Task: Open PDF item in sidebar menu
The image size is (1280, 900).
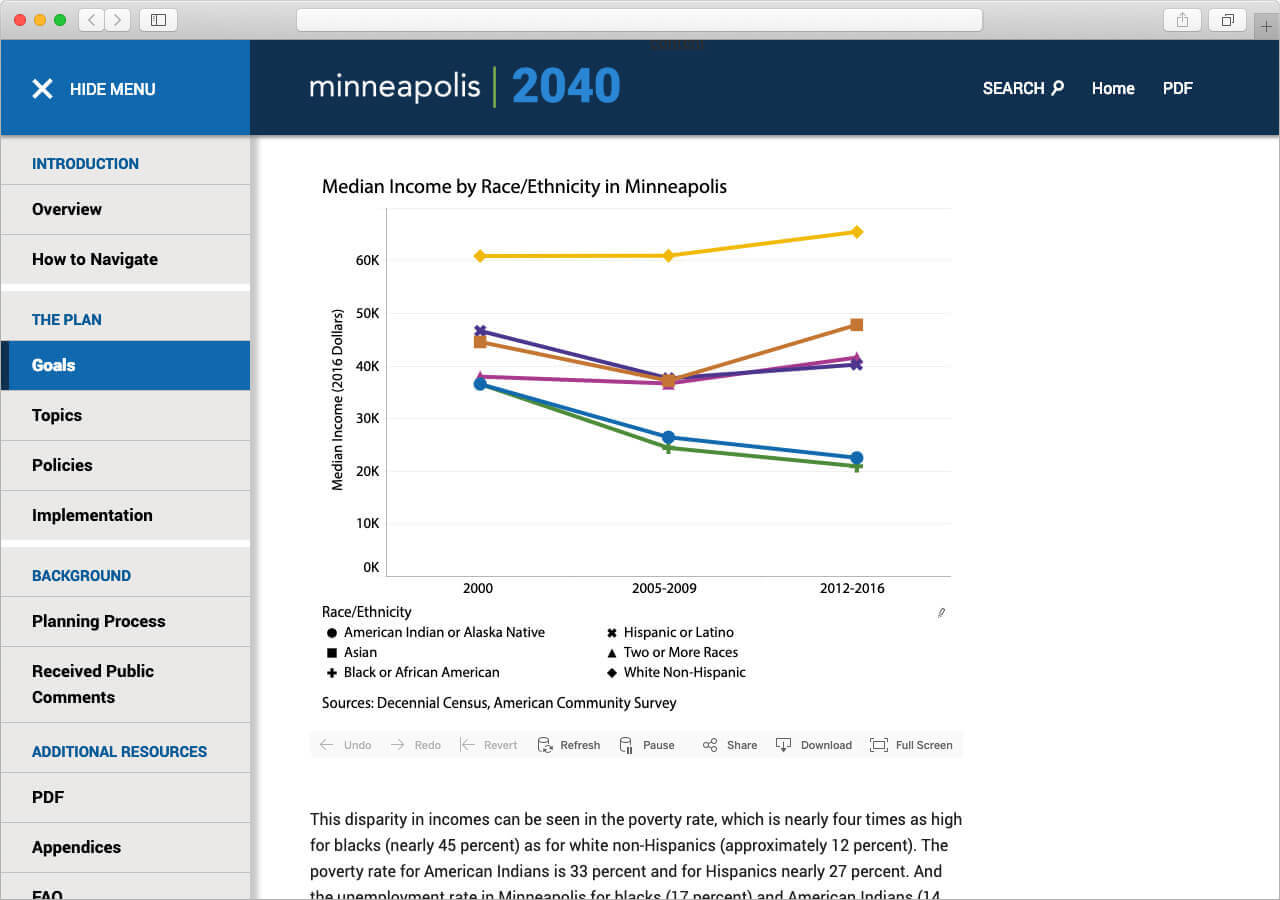Action: (x=125, y=797)
